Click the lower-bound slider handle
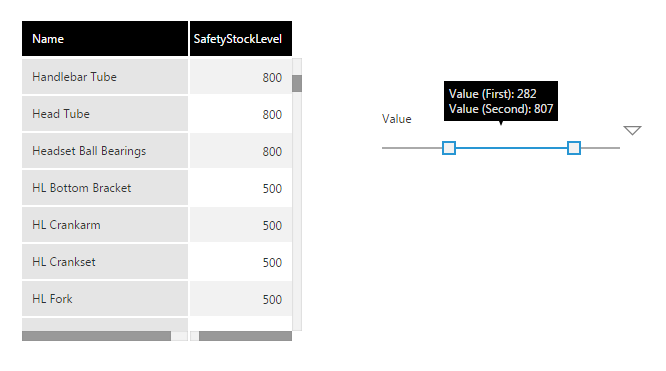This screenshot has height=371, width=666. pyautogui.click(x=449, y=148)
